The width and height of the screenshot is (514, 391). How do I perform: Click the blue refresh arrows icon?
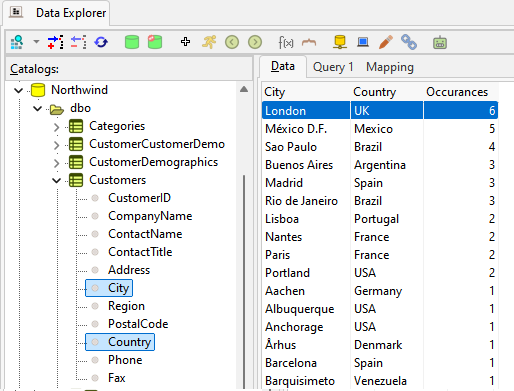(101, 42)
